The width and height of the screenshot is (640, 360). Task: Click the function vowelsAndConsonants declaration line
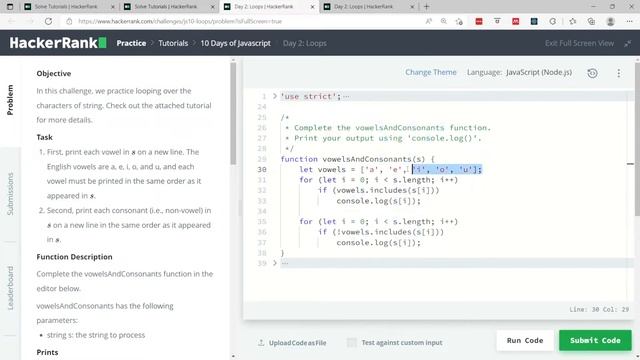click(358, 159)
